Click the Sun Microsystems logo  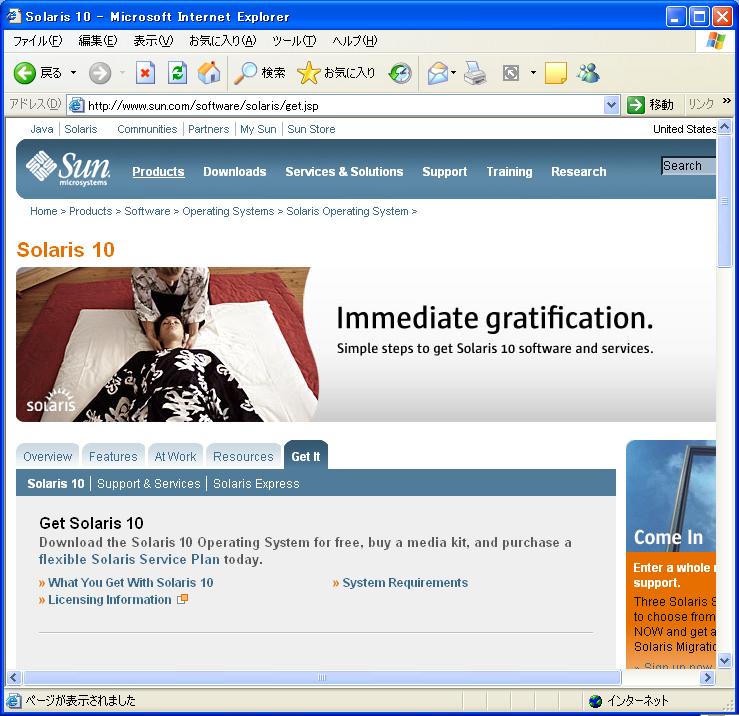pos(68,169)
